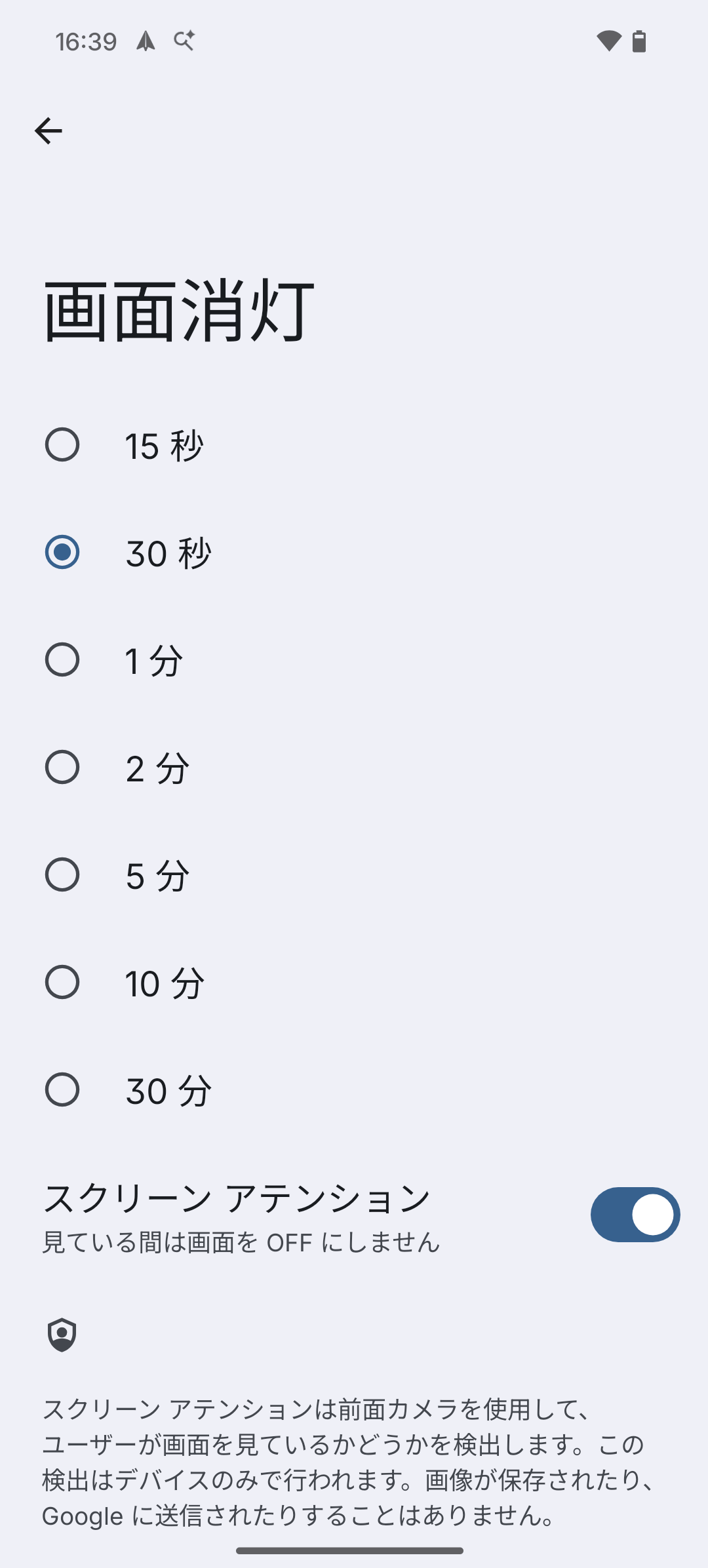
Task: Pick the 30 分 radio button
Action: [x=62, y=1090]
